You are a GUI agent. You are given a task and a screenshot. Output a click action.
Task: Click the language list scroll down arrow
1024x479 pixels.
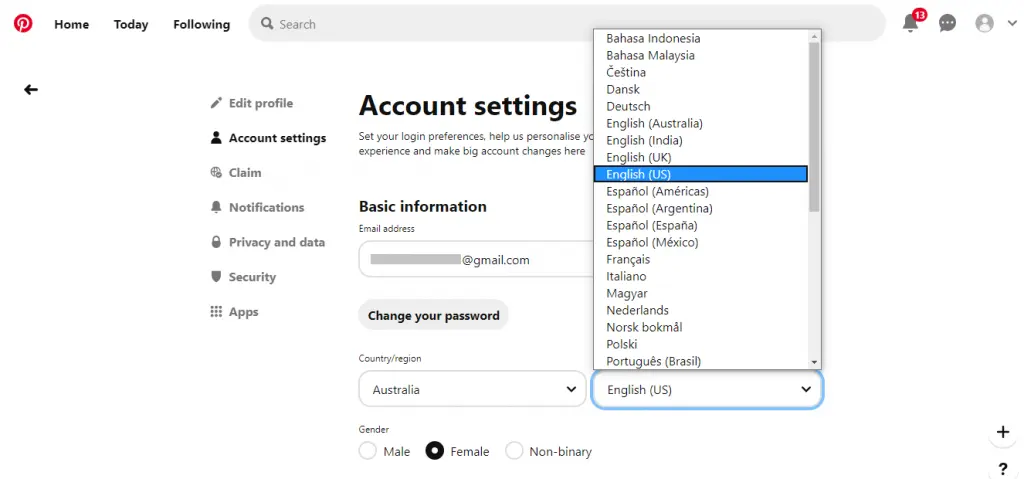pos(814,362)
